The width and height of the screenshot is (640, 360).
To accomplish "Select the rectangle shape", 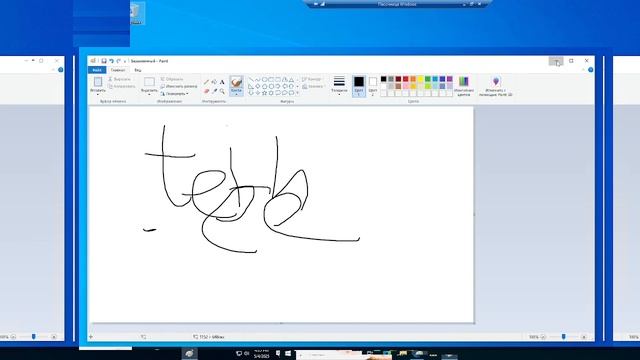I will tap(271, 80).
